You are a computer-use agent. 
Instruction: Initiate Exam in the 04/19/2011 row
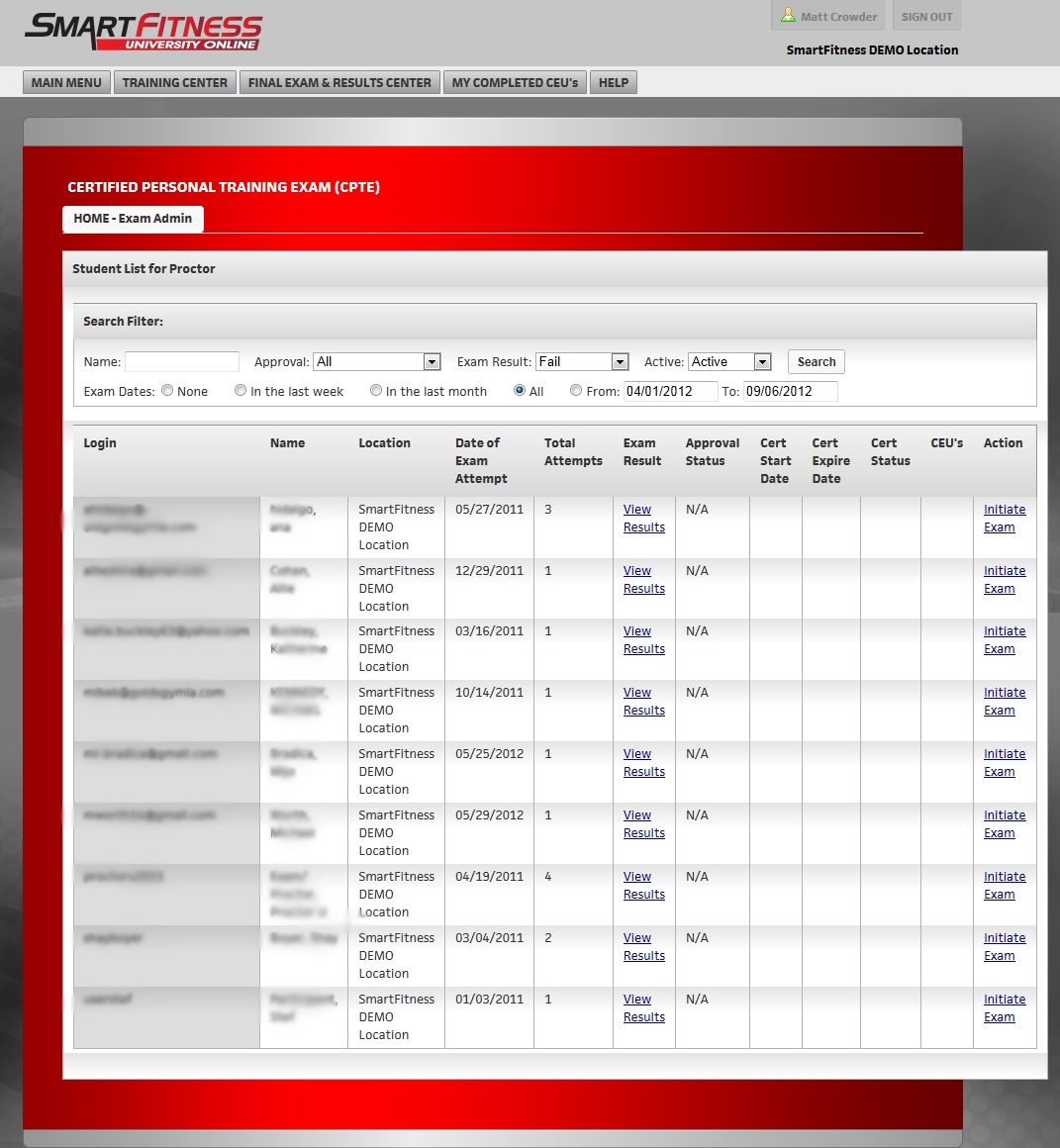tap(1005, 886)
